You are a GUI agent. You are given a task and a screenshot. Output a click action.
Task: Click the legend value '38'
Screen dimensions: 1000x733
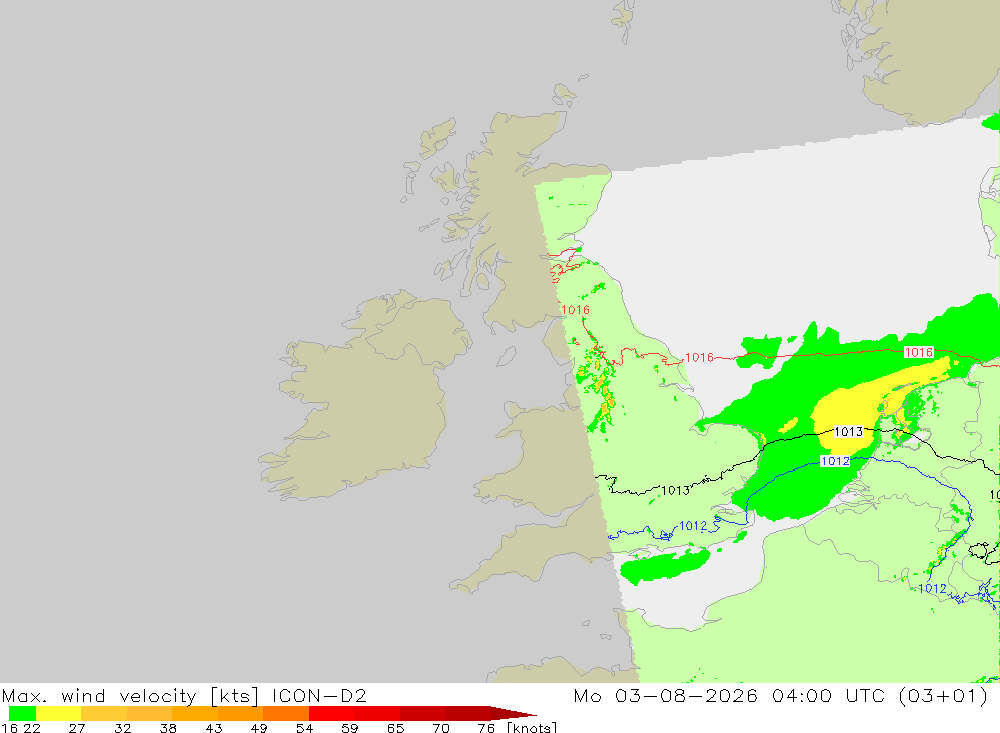pos(168,728)
